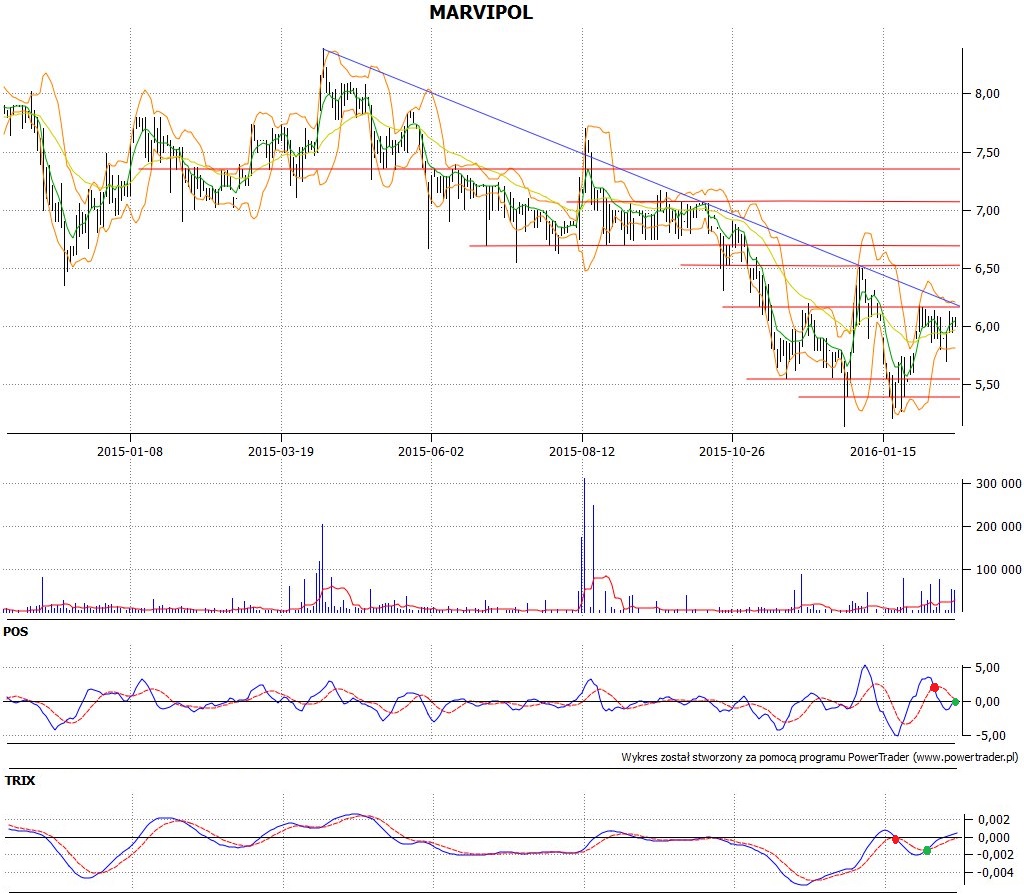Click the green buy signal dot on POS
The width and height of the screenshot is (1024, 894).
pyautogui.click(x=955, y=702)
